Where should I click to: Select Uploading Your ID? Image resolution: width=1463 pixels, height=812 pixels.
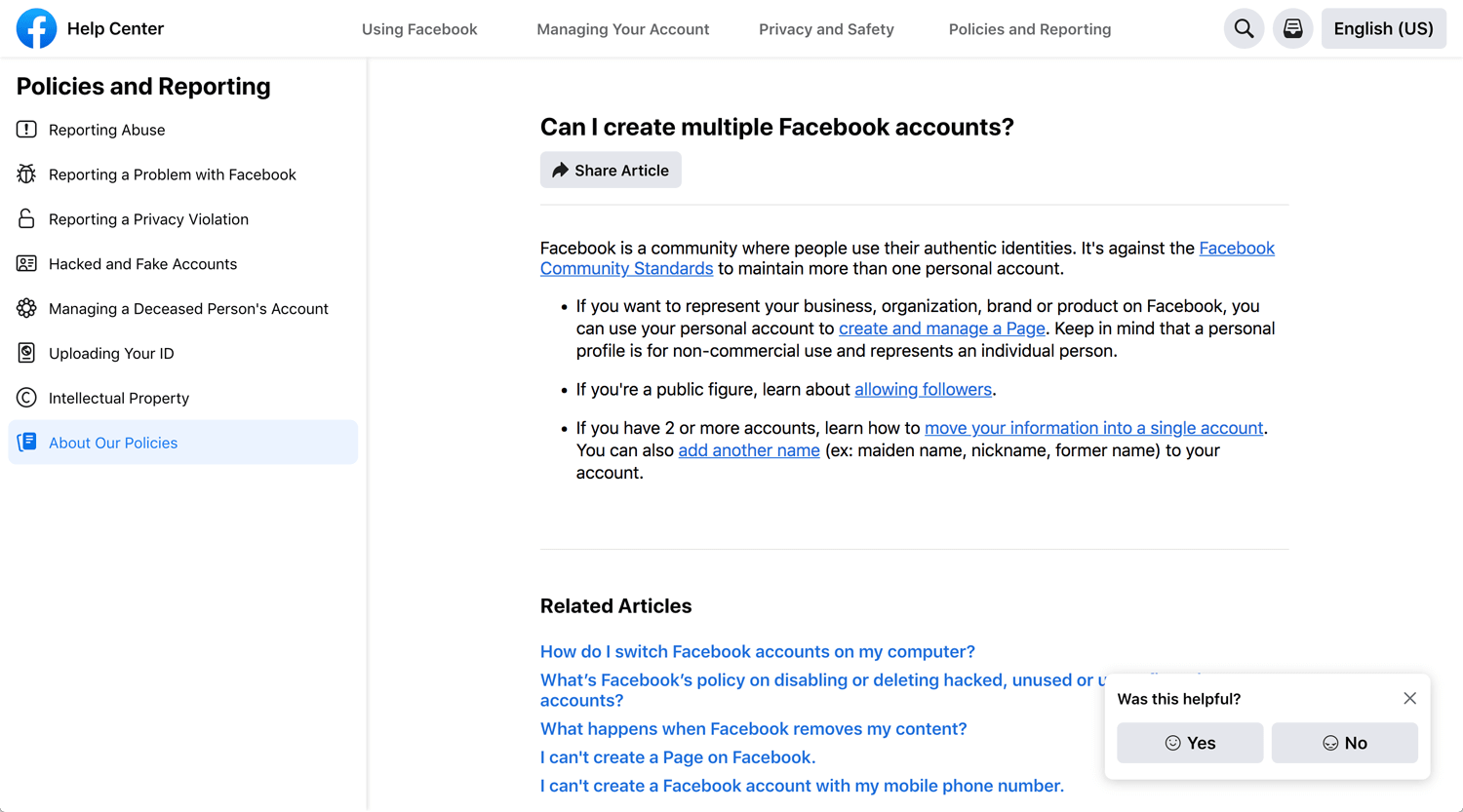(x=183, y=353)
